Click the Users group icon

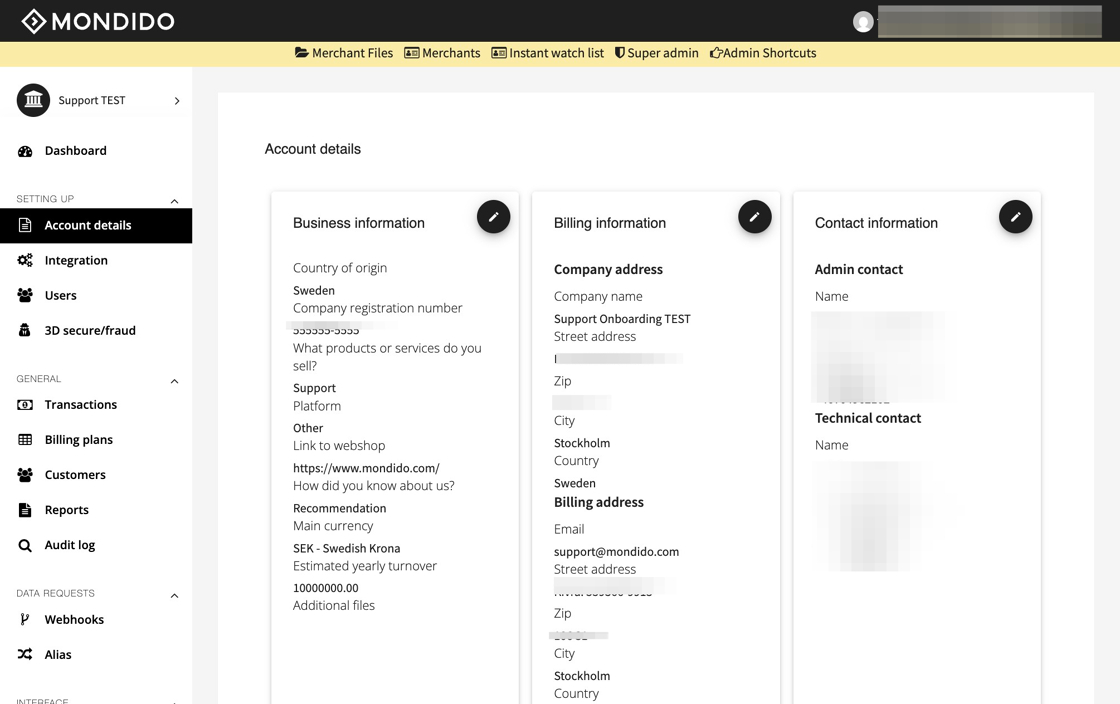25,295
